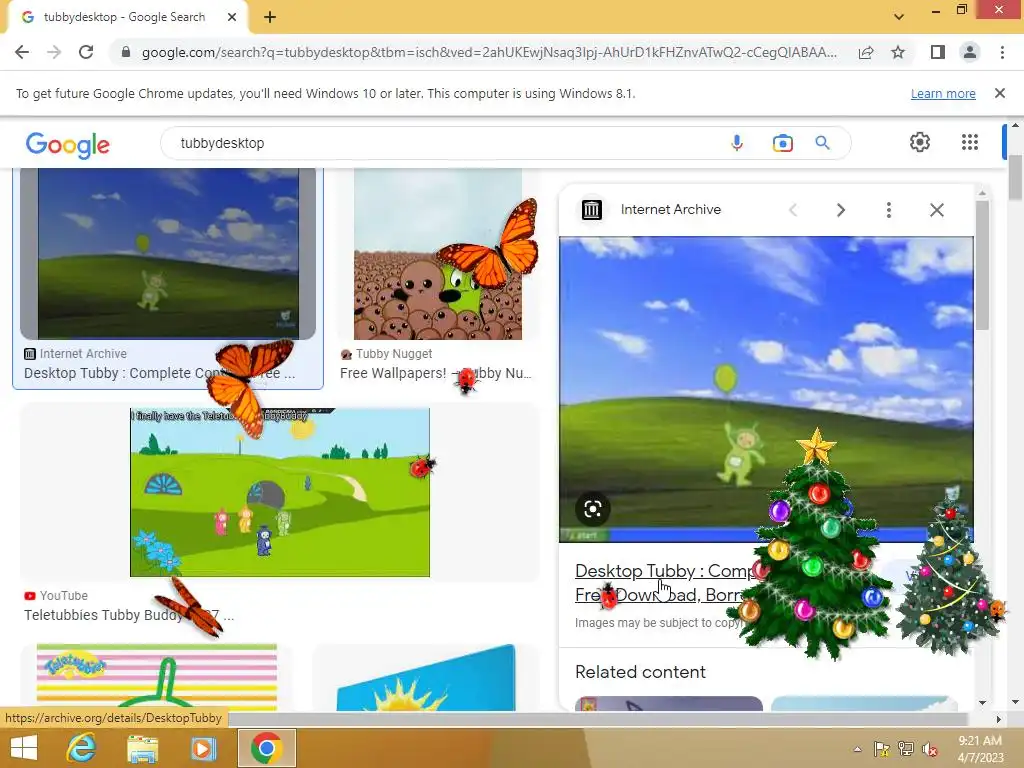1024x768 pixels.
Task: Open a new tab with the plus button
Action: click(x=270, y=17)
